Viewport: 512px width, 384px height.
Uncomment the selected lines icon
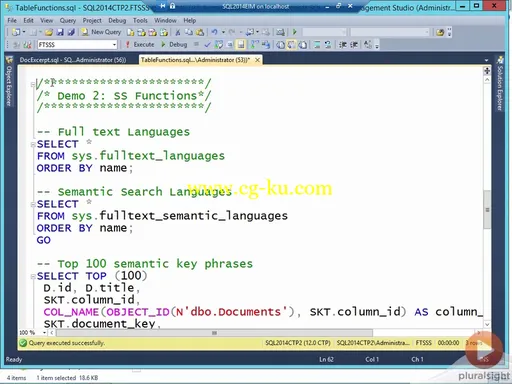click(328, 45)
